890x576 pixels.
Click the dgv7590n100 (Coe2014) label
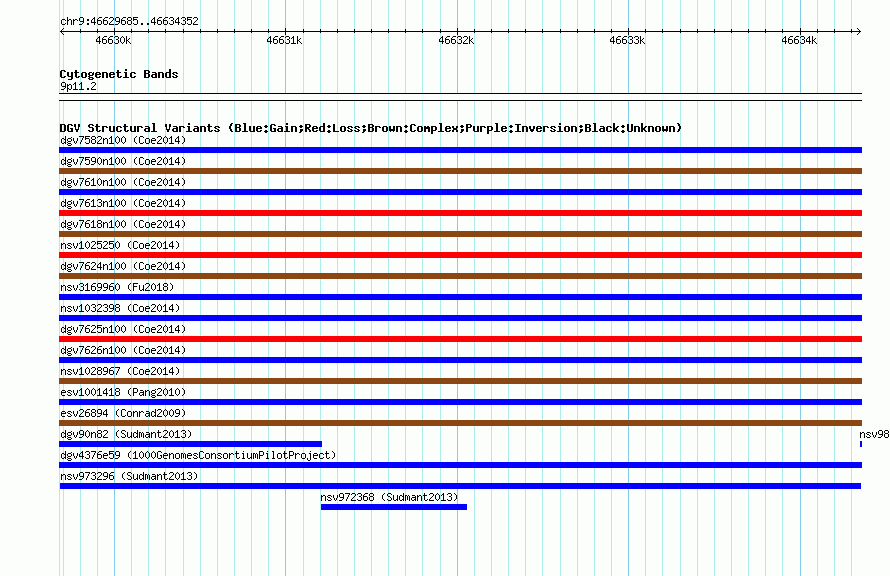coord(123,161)
